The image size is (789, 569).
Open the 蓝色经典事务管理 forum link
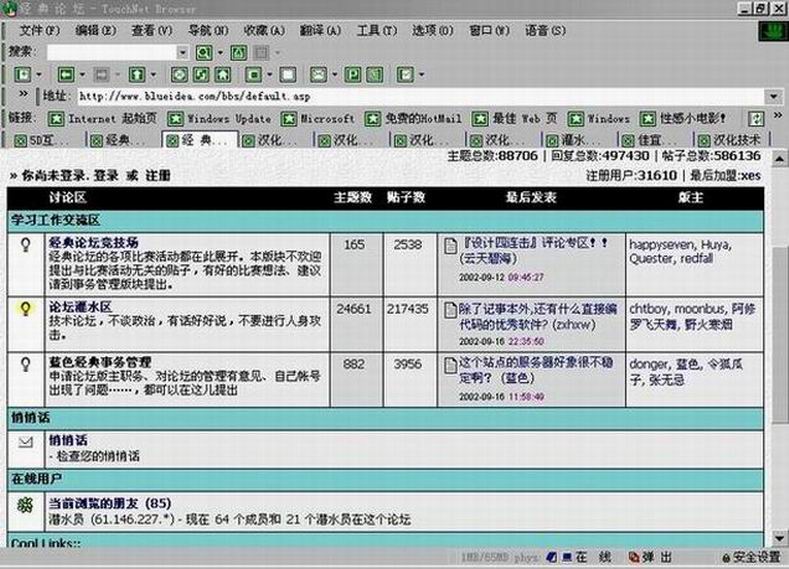point(100,361)
